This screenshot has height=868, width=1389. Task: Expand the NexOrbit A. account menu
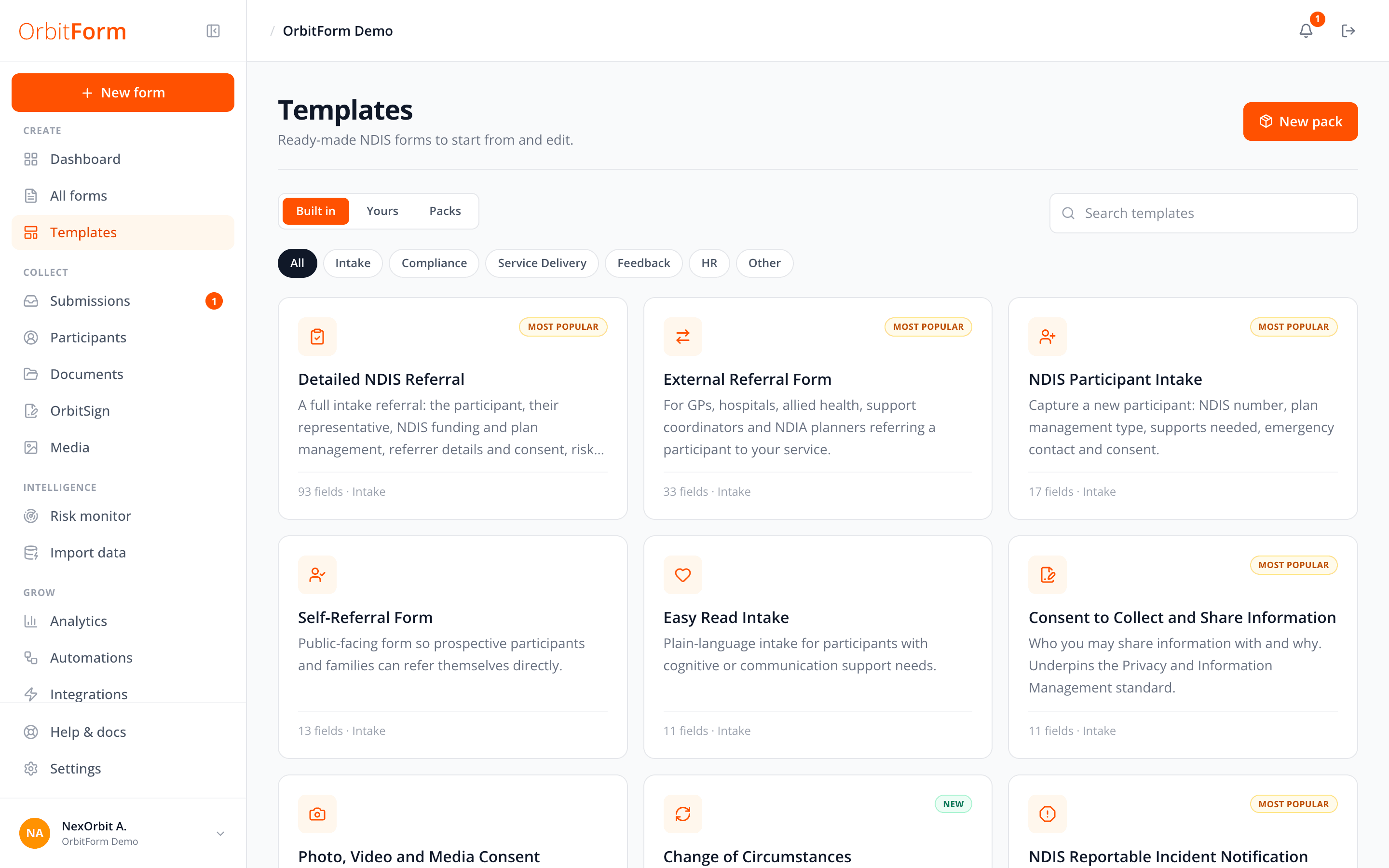click(123, 833)
